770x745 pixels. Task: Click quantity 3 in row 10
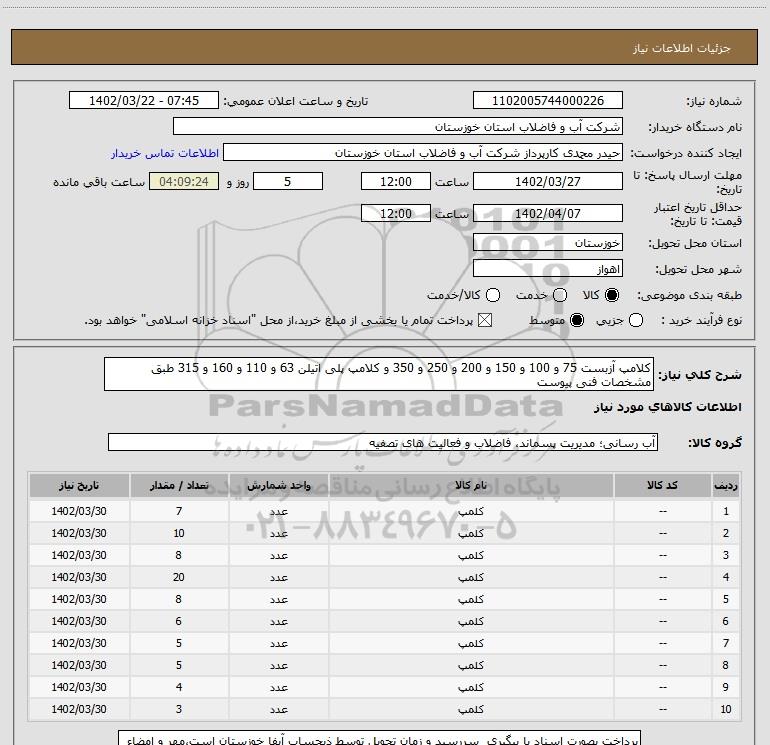tap(179, 709)
